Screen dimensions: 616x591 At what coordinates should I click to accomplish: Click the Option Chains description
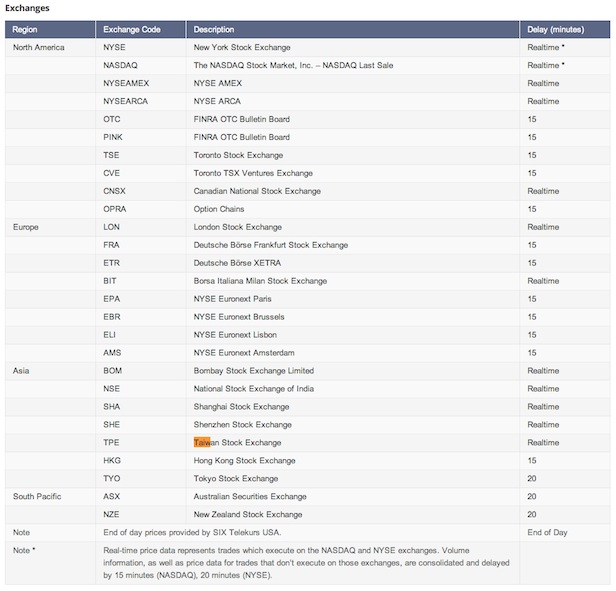tap(219, 209)
